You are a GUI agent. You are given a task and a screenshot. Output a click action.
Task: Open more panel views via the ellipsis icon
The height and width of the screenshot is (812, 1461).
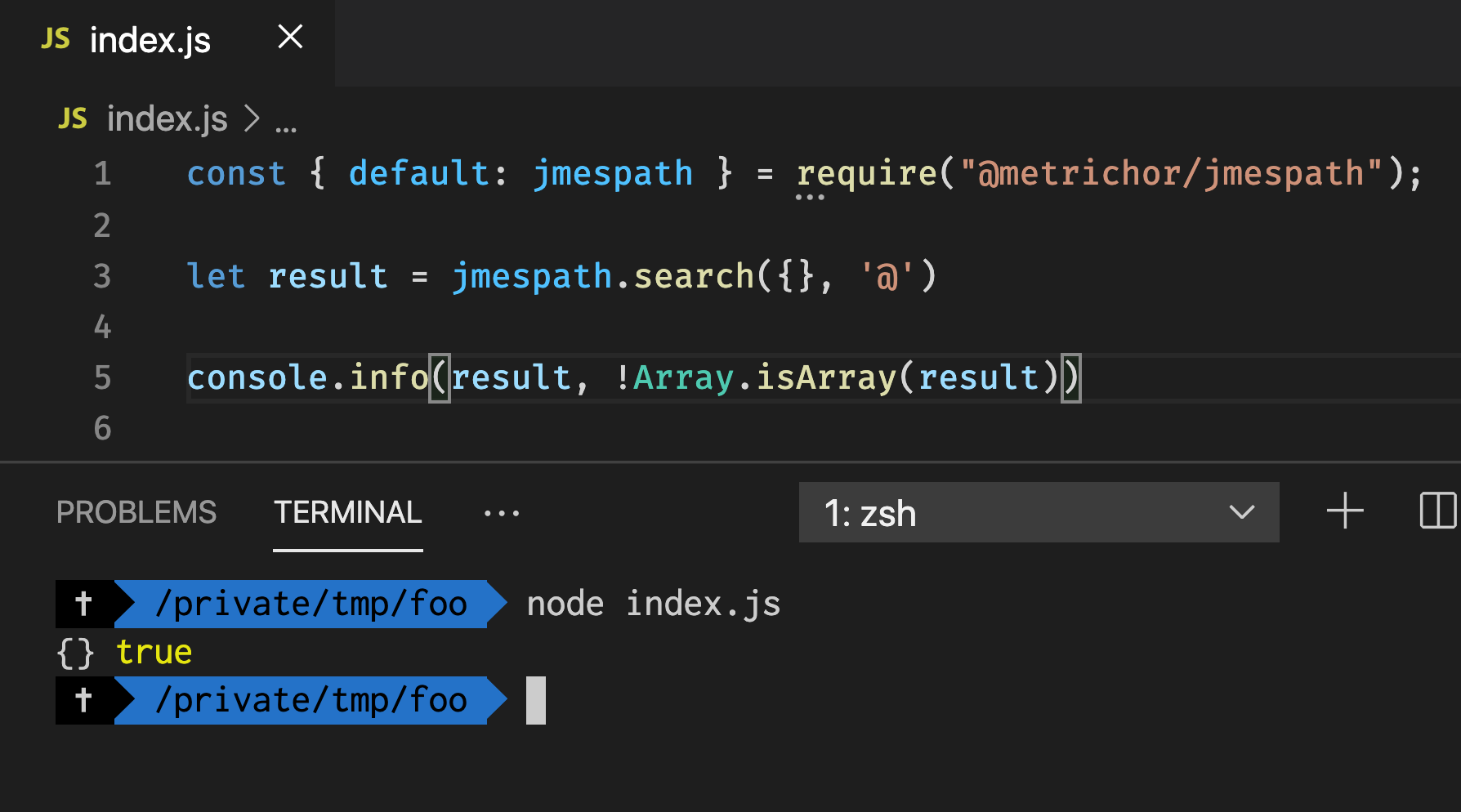click(x=500, y=512)
